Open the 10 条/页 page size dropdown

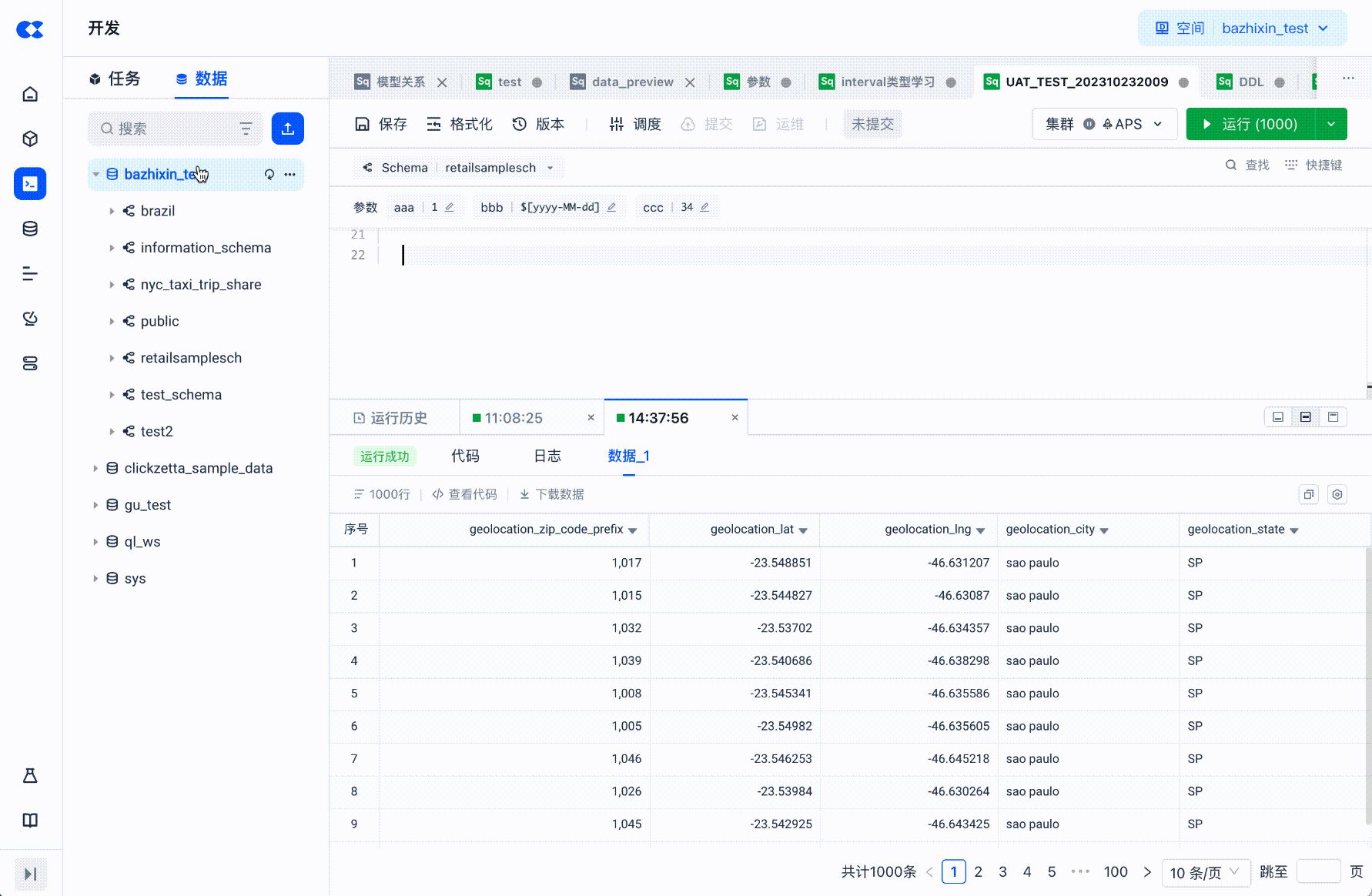1204,872
